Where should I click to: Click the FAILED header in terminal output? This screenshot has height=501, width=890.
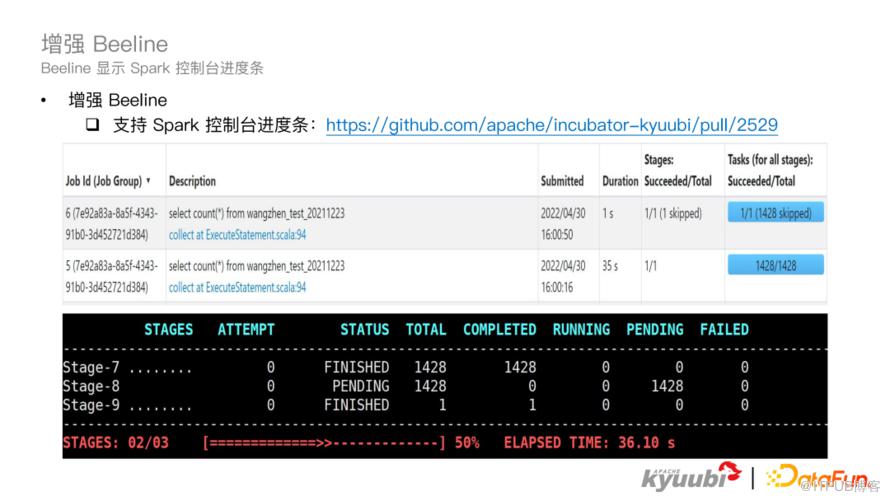coord(724,330)
